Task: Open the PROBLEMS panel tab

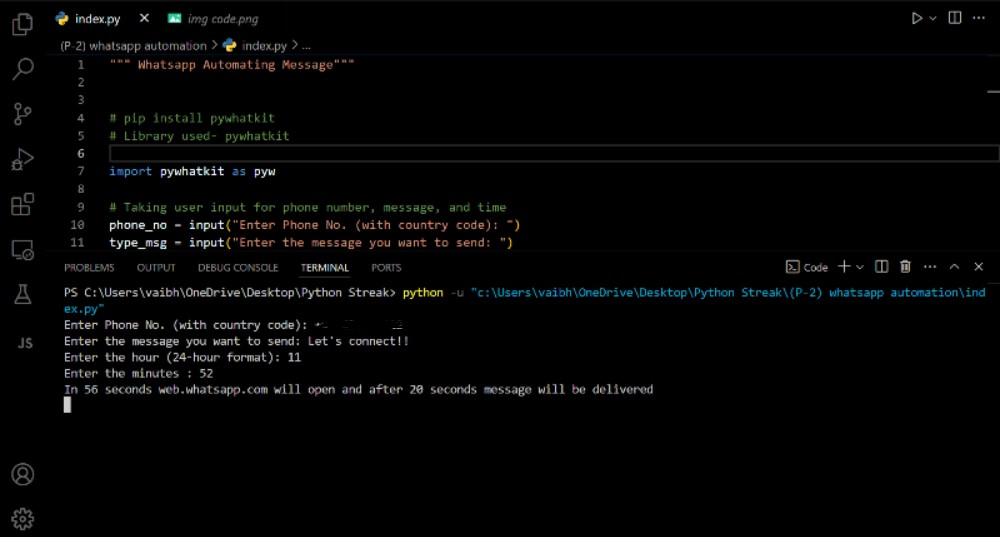Action: (89, 268)
